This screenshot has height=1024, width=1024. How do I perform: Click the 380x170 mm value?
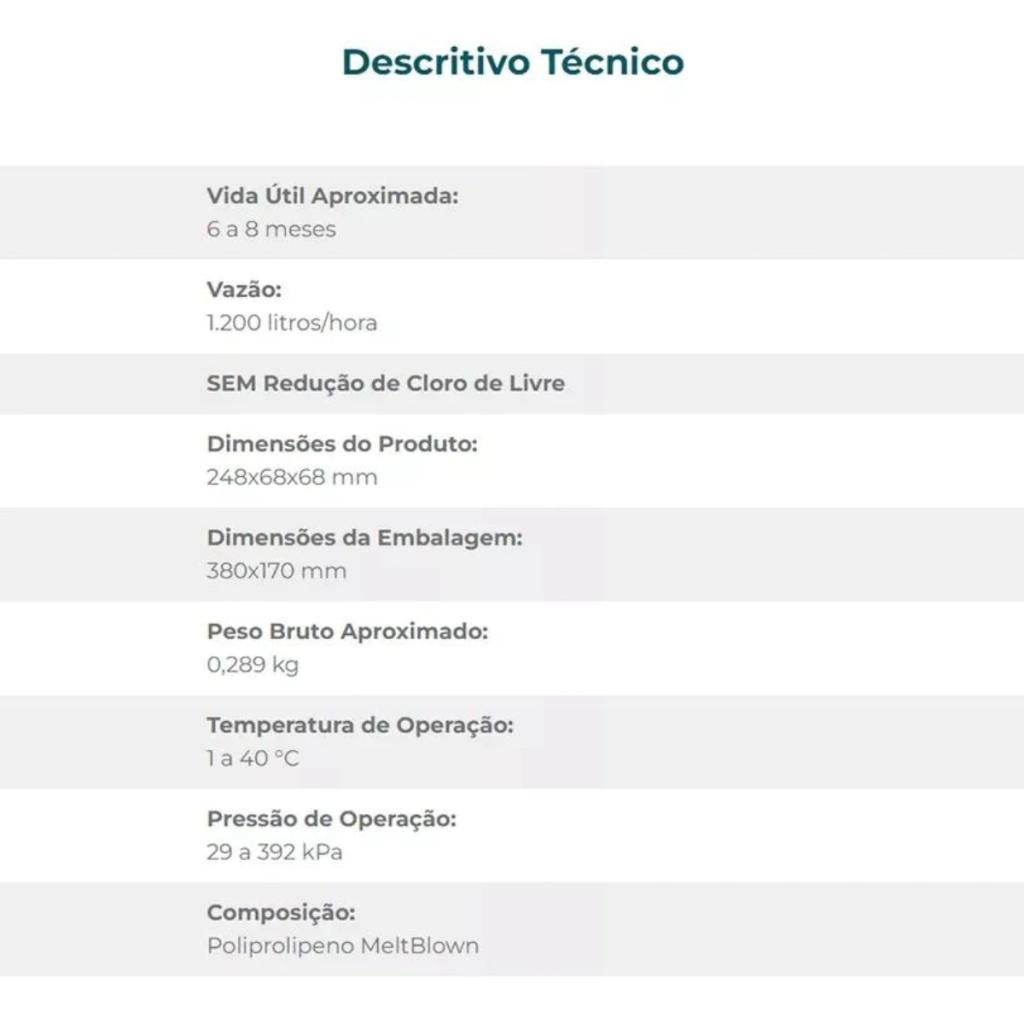[x=276, y=571]
